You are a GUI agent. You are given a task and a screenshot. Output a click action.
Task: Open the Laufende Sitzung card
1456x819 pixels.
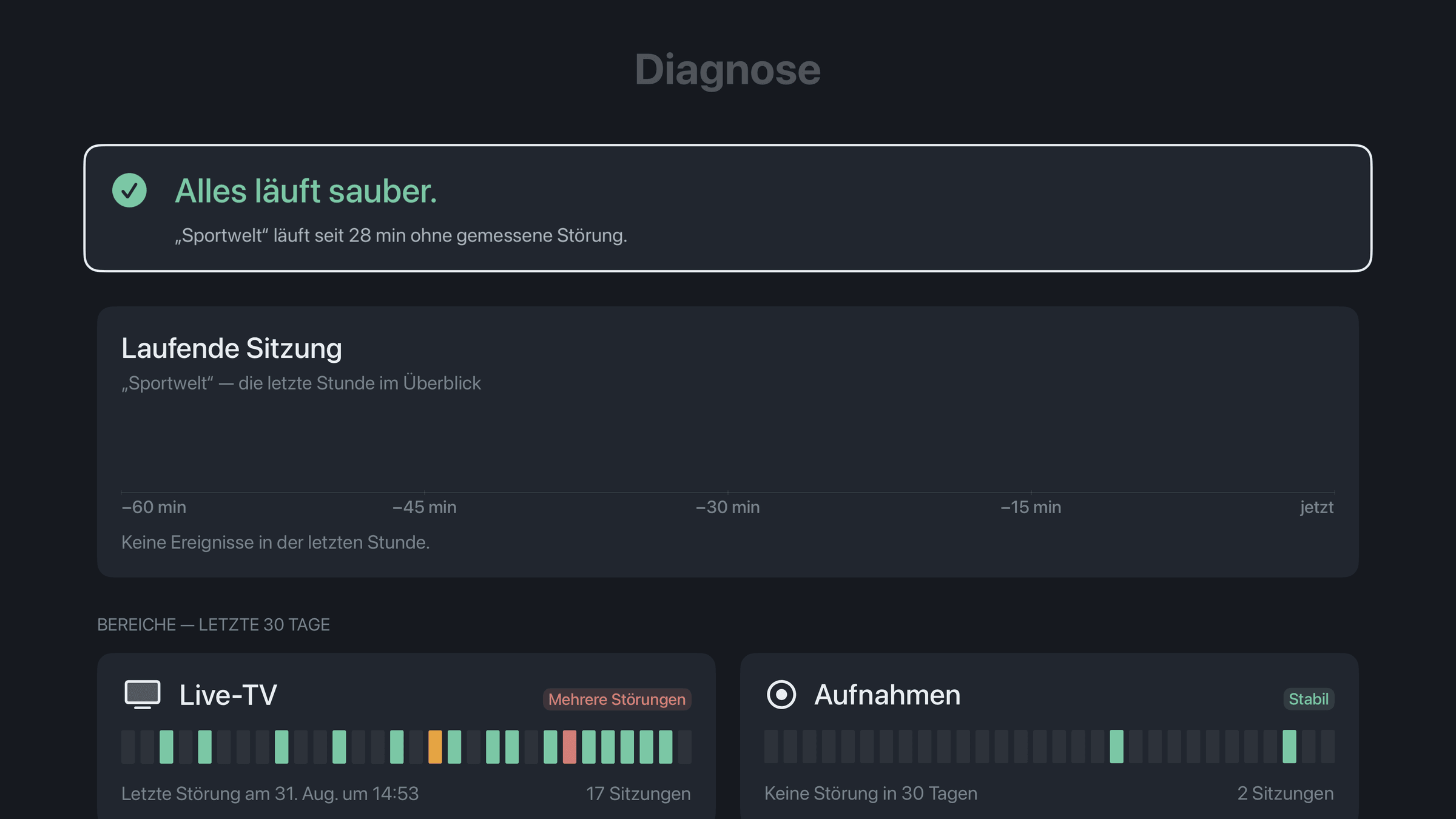click(728, 442)
